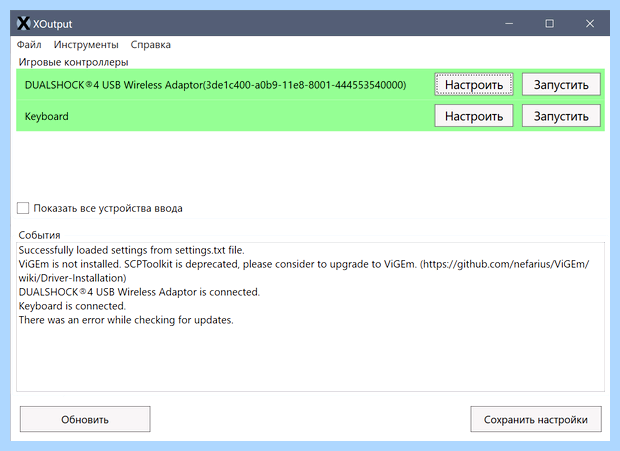The width and height of the screenshot is (620, 451).
Task: Click the XOutput logo icon in title bar
Action: pos(23,24)
